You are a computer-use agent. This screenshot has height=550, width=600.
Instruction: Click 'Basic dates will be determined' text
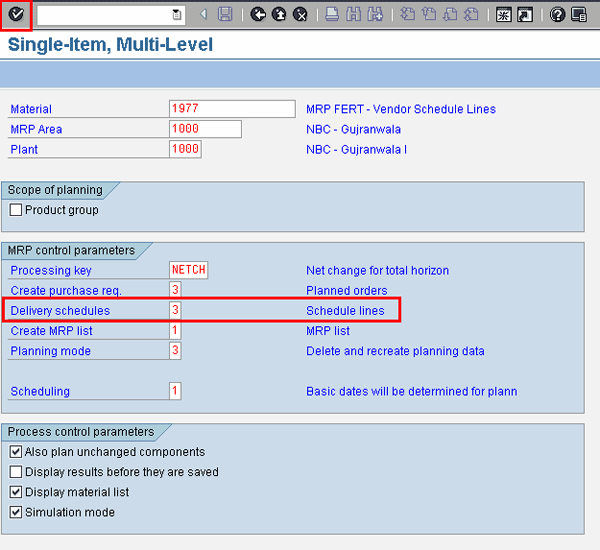coord(412,392)
